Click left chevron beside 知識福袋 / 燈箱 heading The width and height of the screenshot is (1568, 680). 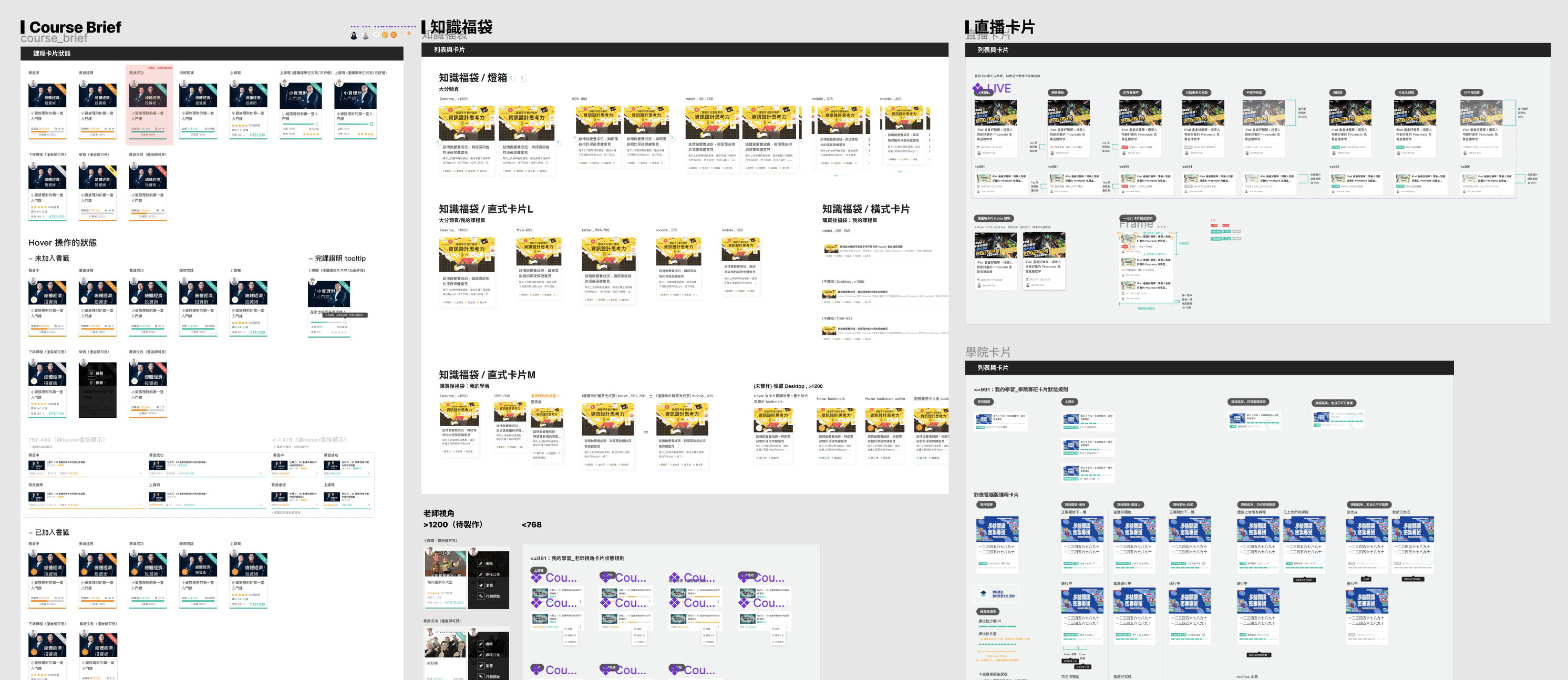pos(511,78)
